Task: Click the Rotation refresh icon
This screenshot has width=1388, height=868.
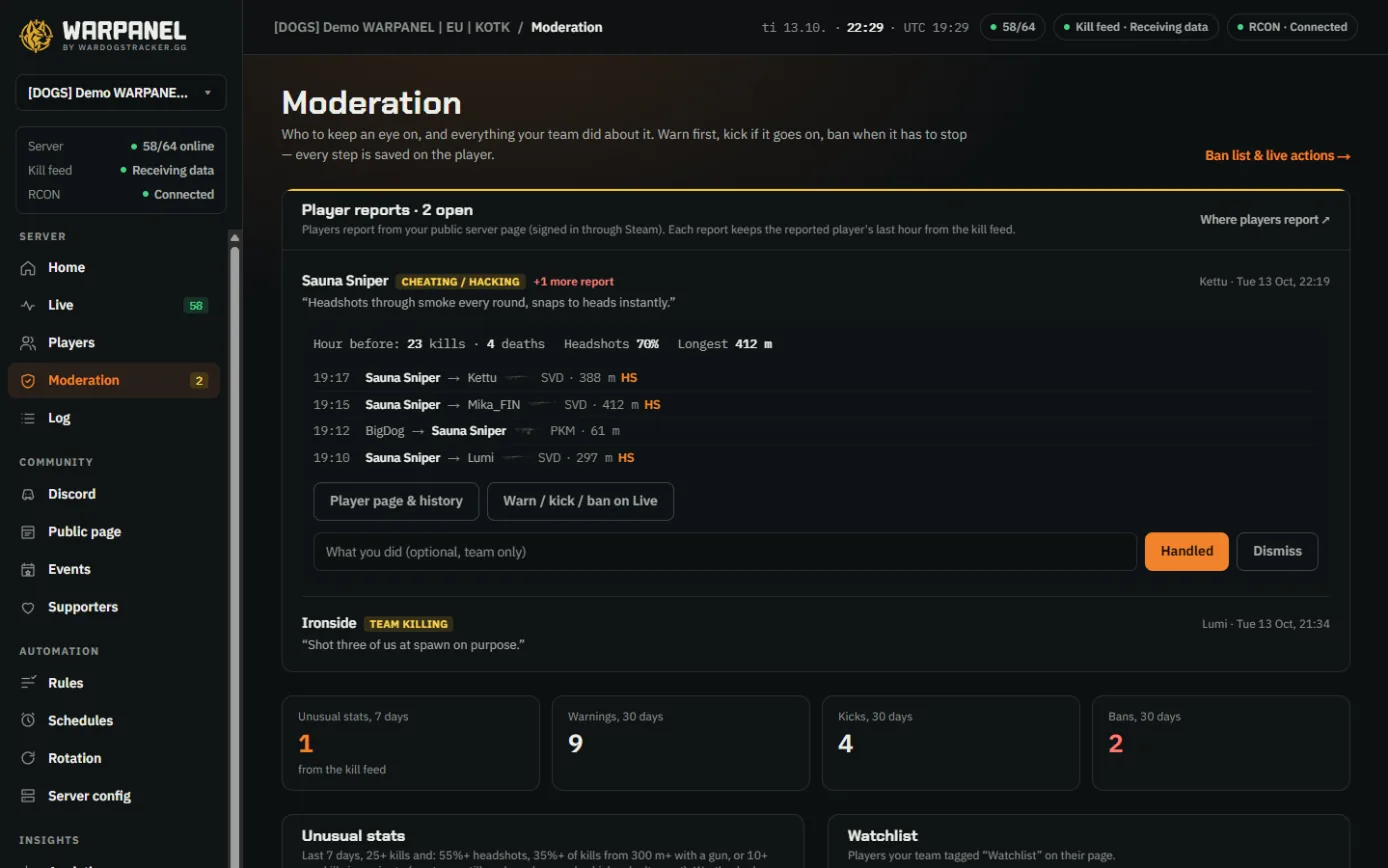Action: click(28, 758)
